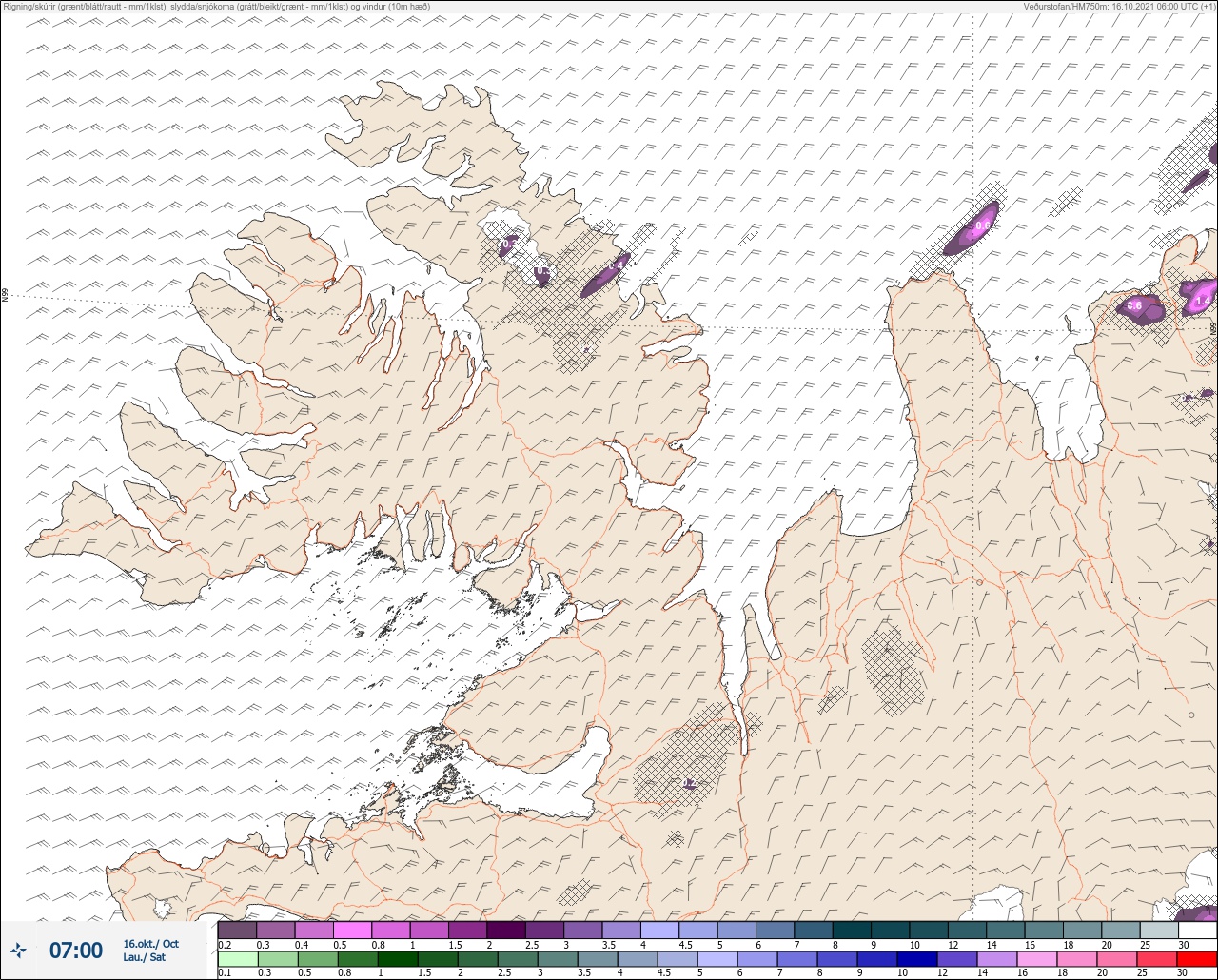Click the 'Lau./ Sat' weekday label
This screenshot has width=1218, height=980.
[x=144, y=957]
